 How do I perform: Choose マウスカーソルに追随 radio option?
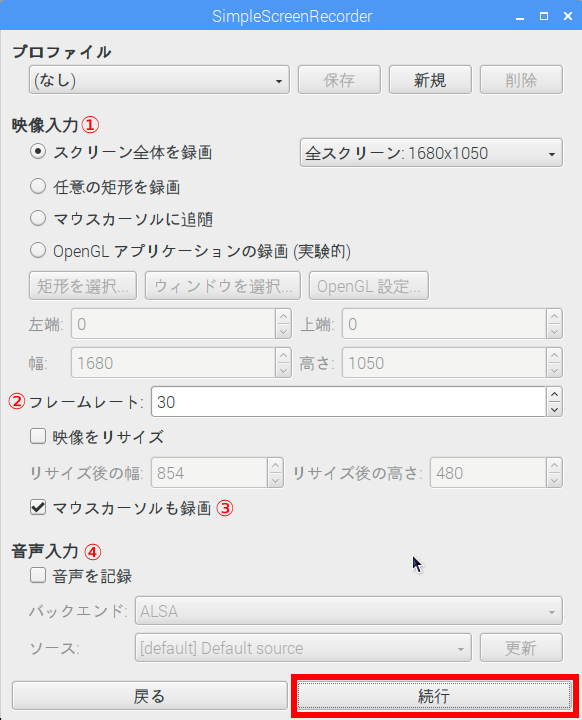[x=38, y=218]
